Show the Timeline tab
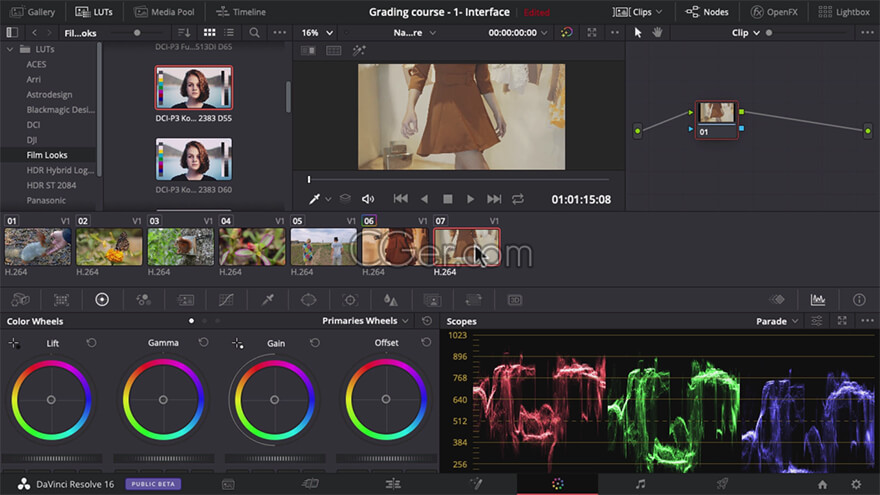 point(241,12)
